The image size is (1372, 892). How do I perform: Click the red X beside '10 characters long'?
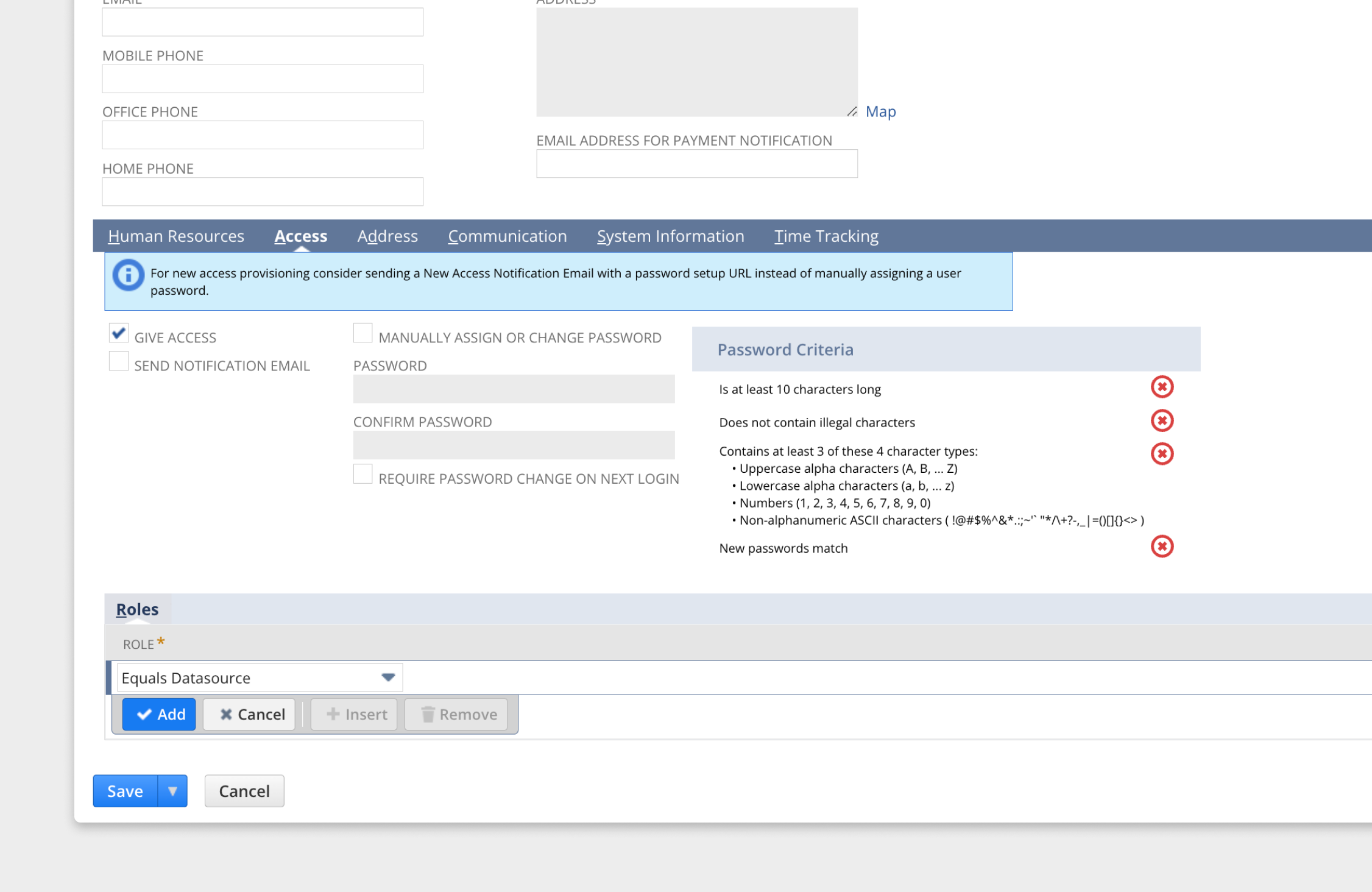tap(1161, 387)
